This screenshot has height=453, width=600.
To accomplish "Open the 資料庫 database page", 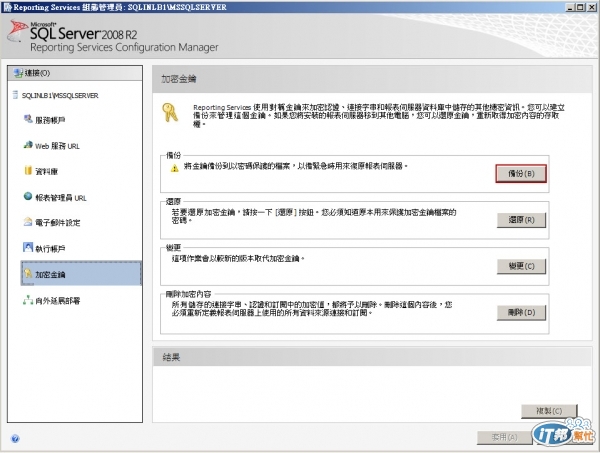I will pos(46,172).
